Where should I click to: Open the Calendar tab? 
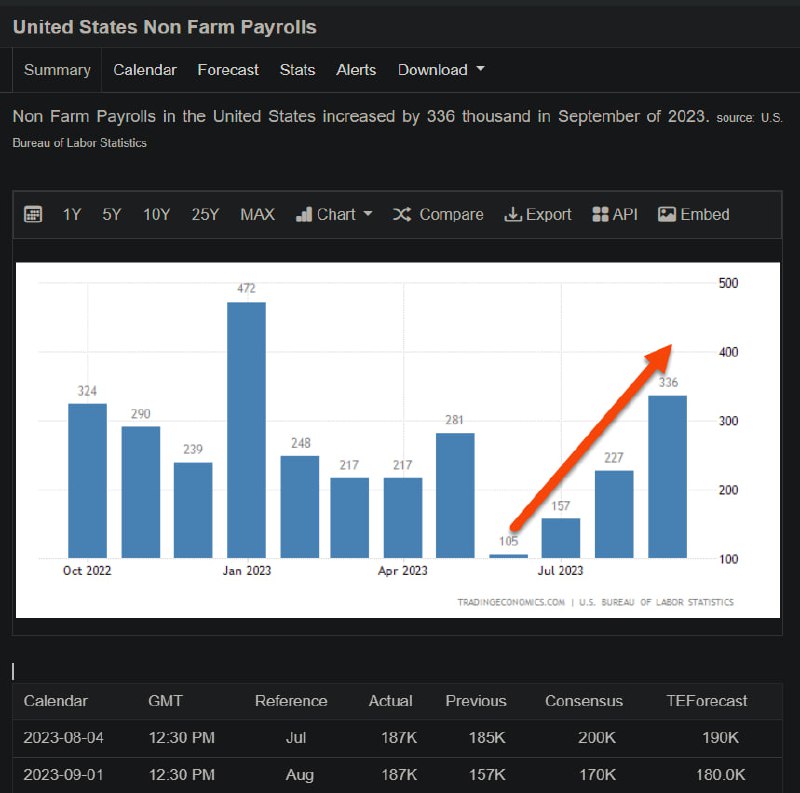coord(145,70)
